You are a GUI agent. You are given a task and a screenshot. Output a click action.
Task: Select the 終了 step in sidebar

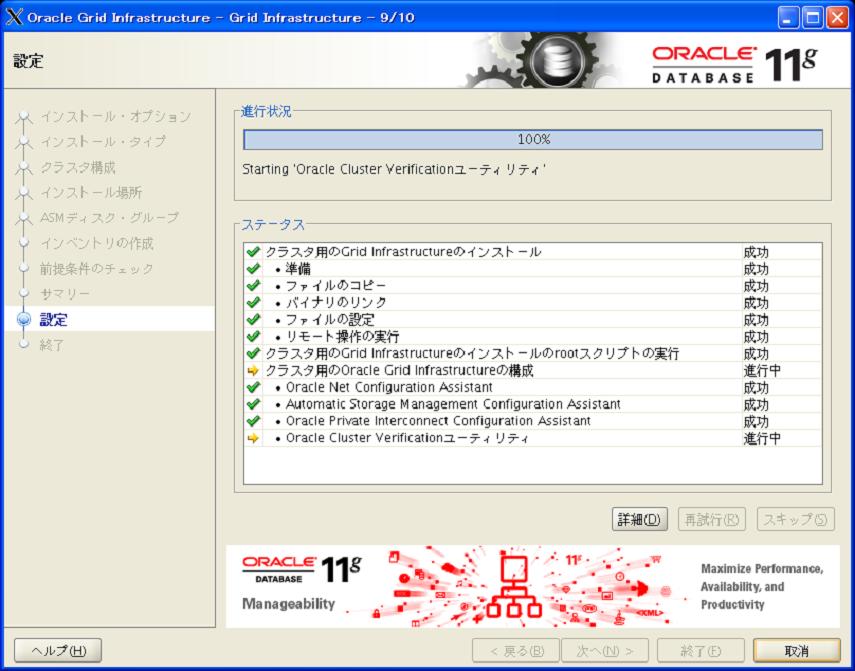(x=52, y=345)
